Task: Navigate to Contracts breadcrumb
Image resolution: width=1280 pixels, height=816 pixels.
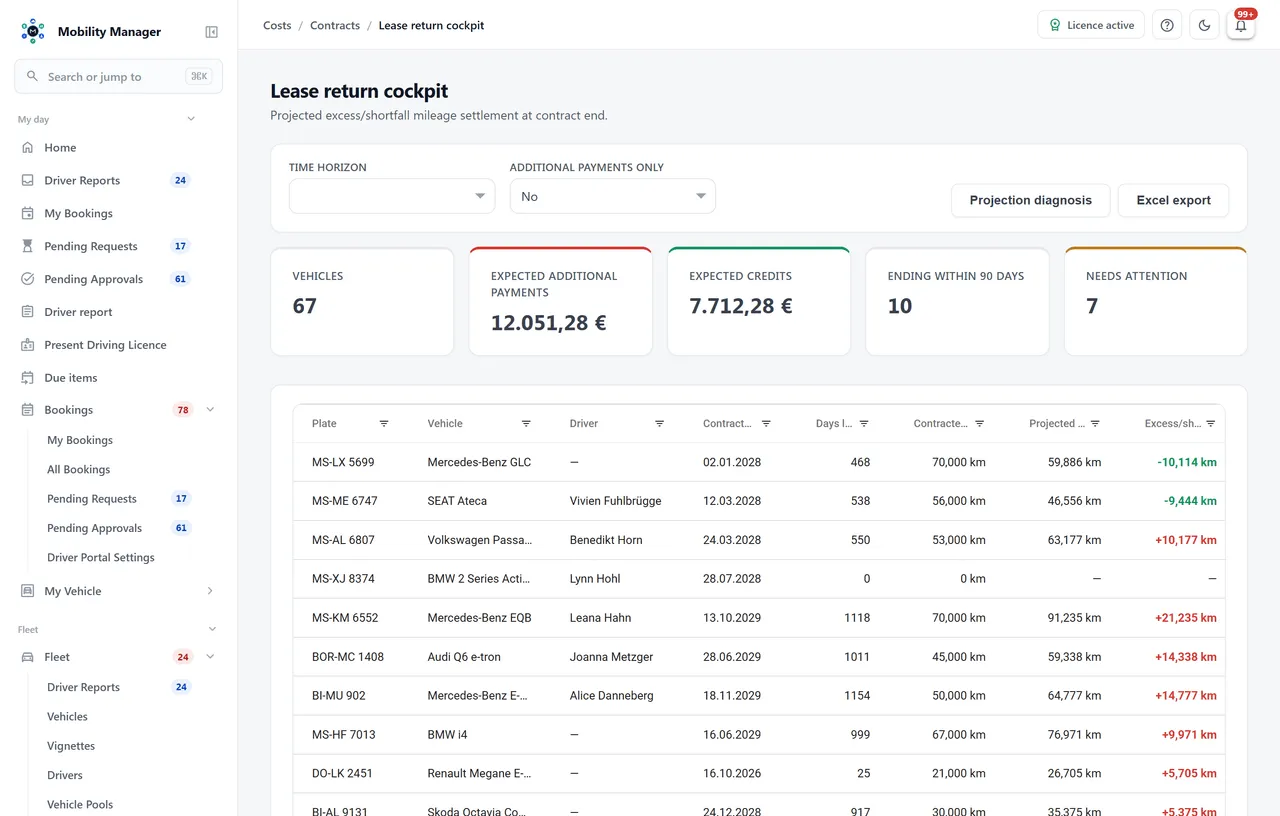Action: coord(335,25)
